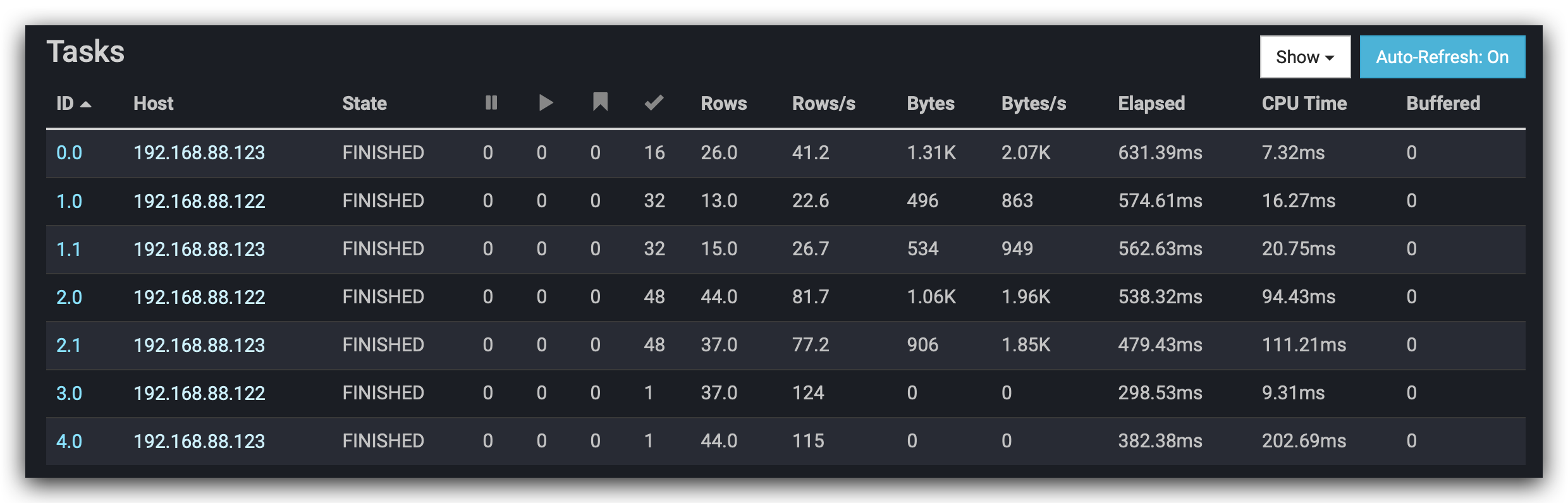Open task 2.1 details link
The image size is (1568, 503).
(x=68, y=345)
